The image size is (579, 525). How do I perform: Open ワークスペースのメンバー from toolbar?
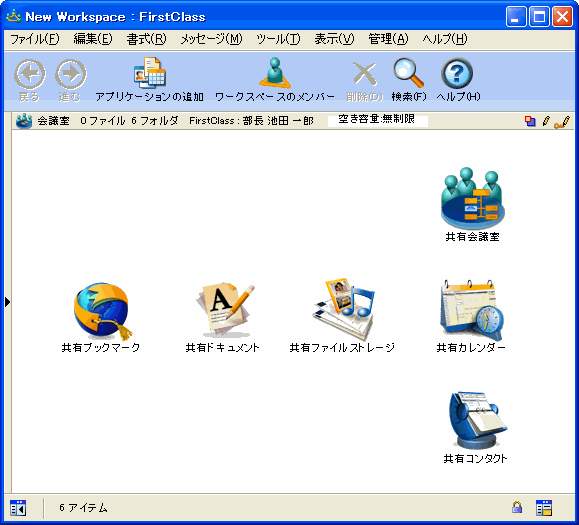(275, 80)
